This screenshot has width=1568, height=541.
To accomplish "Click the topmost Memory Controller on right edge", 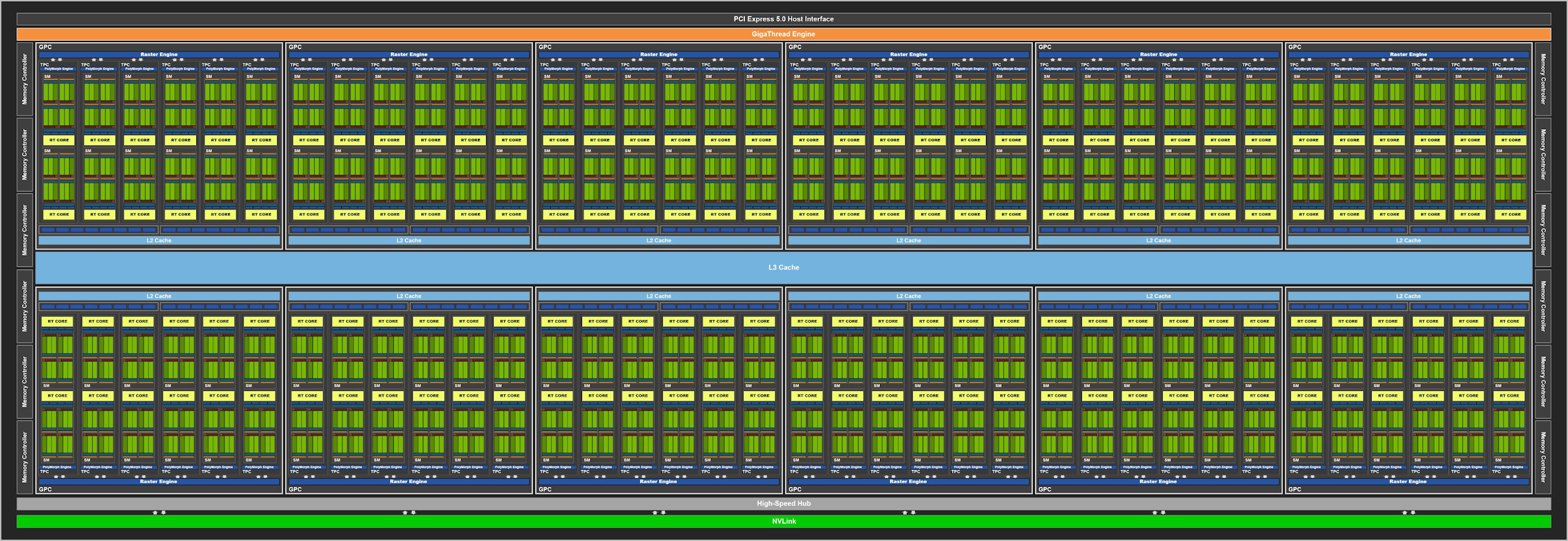I will [x=1543, y=79].
